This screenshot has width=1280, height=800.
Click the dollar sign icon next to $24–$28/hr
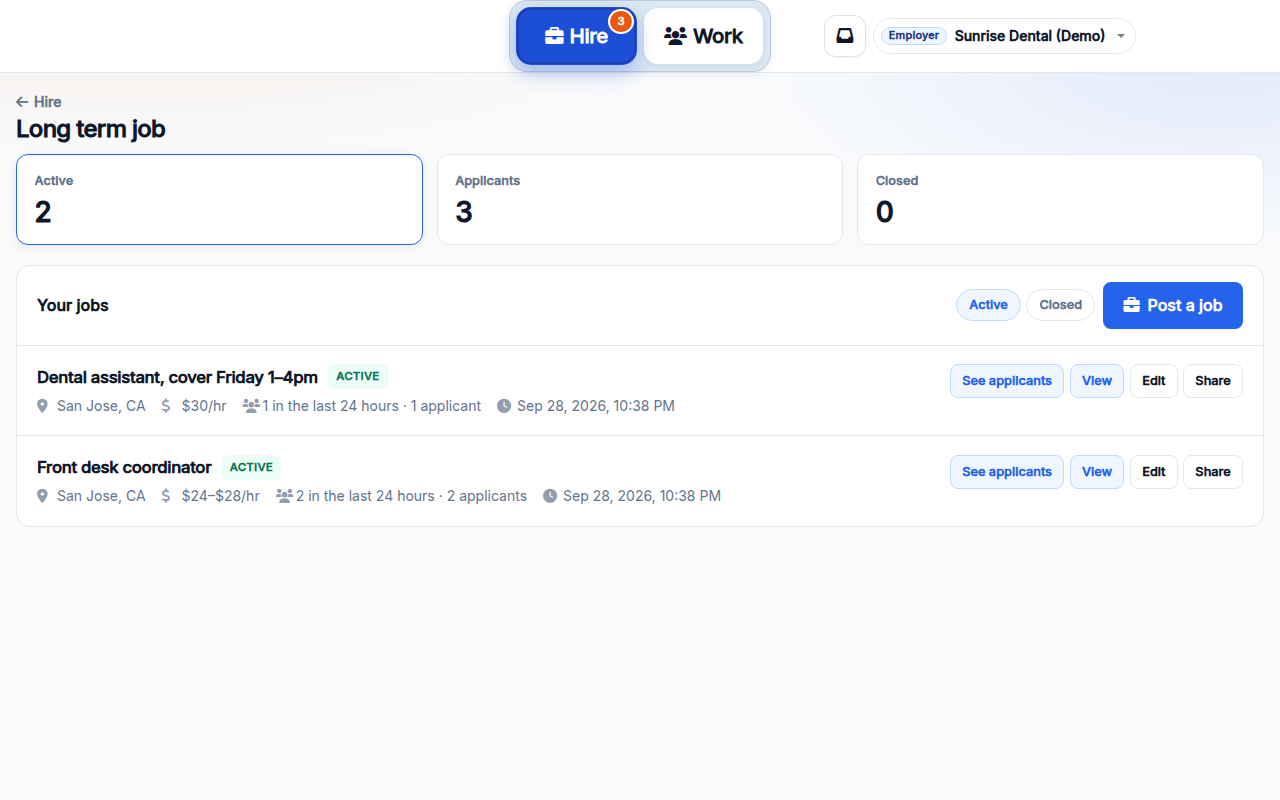[166, 496]
